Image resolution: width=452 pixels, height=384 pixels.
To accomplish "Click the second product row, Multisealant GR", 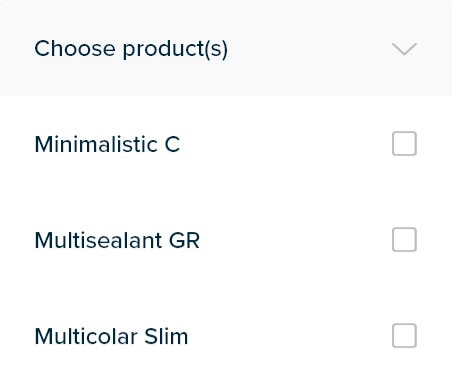I will coord(226,240).
